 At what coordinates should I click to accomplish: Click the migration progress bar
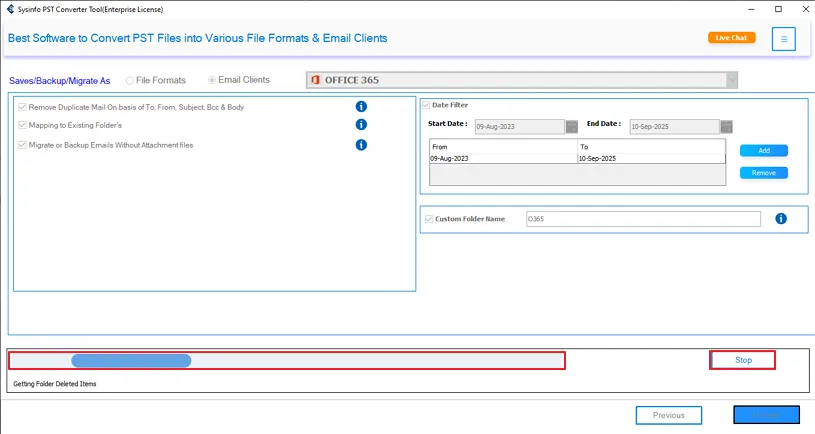(287, 361)
